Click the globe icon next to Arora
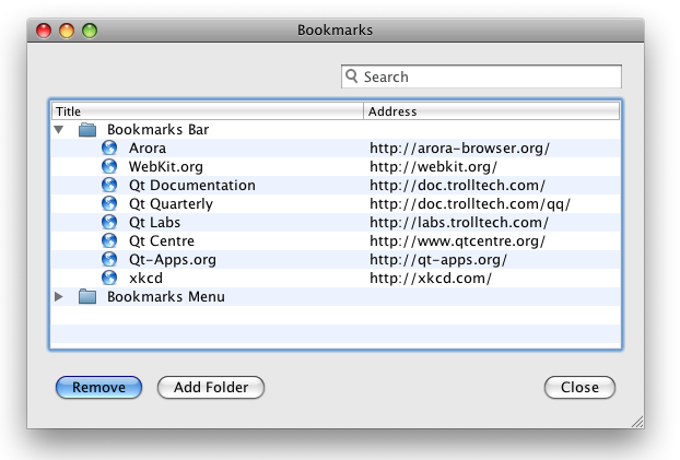The height and width of the screenshot is (460, 680). click(x=109, y=148)
